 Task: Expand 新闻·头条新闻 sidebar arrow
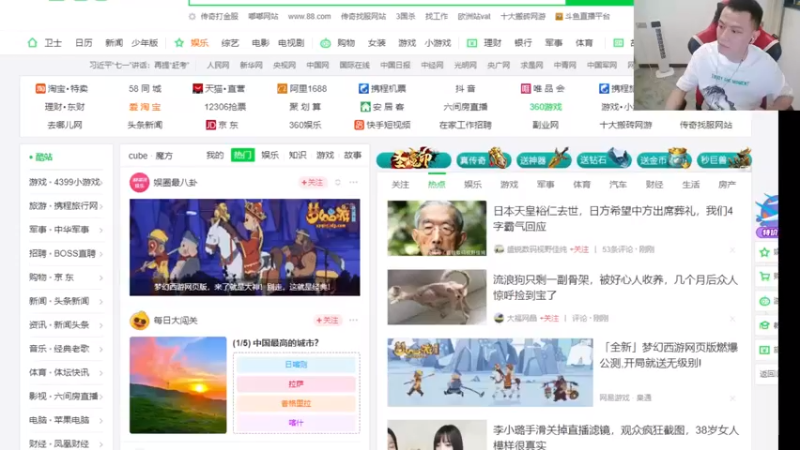[x=101, y=302]
